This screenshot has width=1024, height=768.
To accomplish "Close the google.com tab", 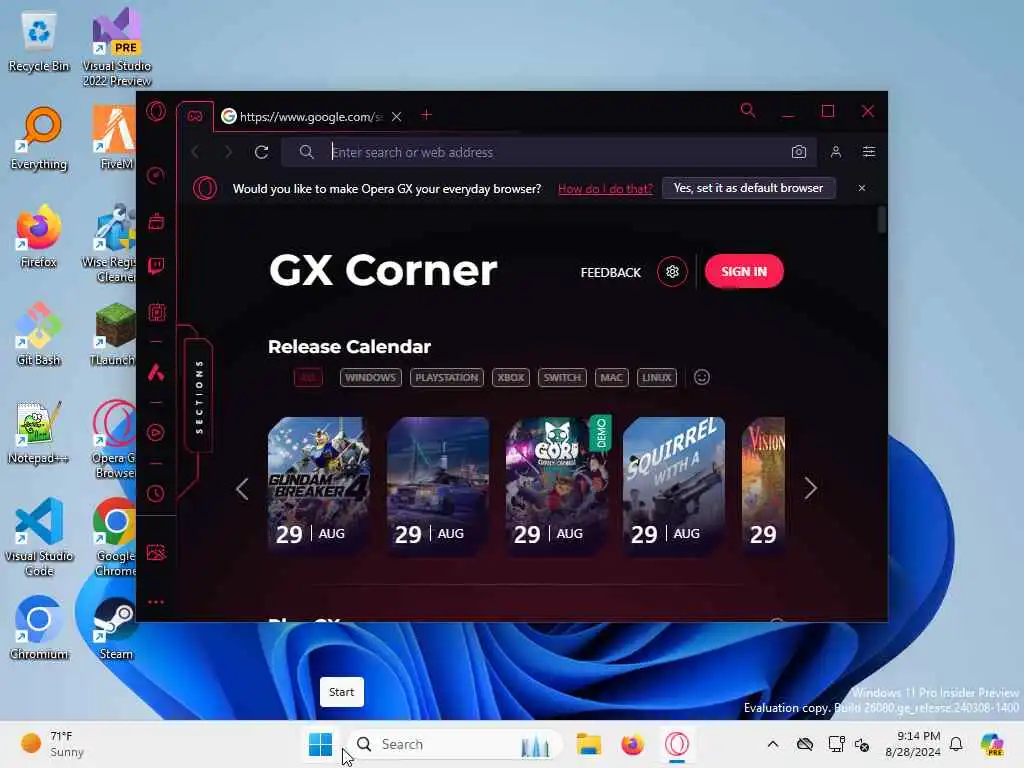I will 396,116.
